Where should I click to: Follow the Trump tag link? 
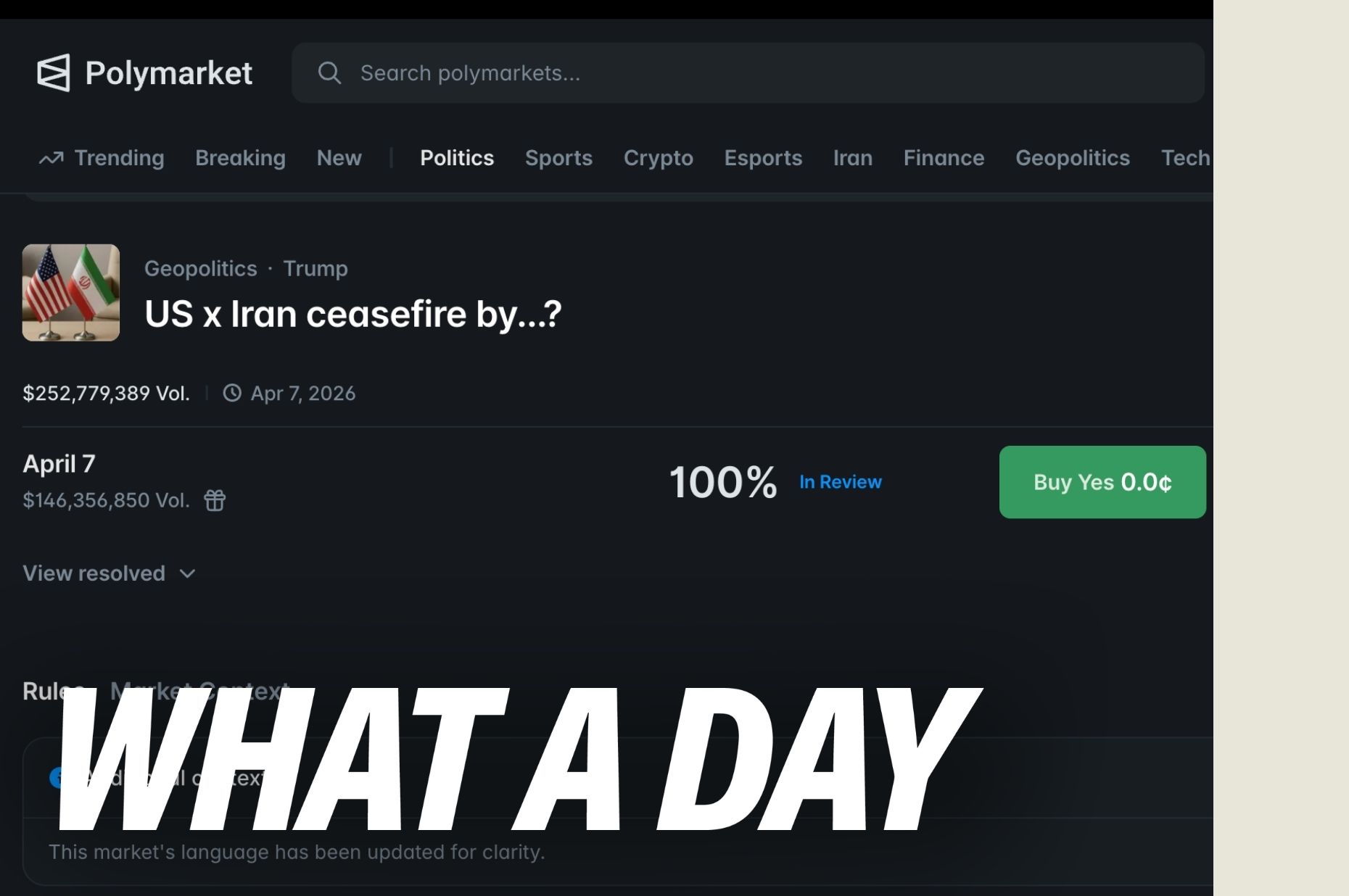pyautogui.click(x=315, y=268)
